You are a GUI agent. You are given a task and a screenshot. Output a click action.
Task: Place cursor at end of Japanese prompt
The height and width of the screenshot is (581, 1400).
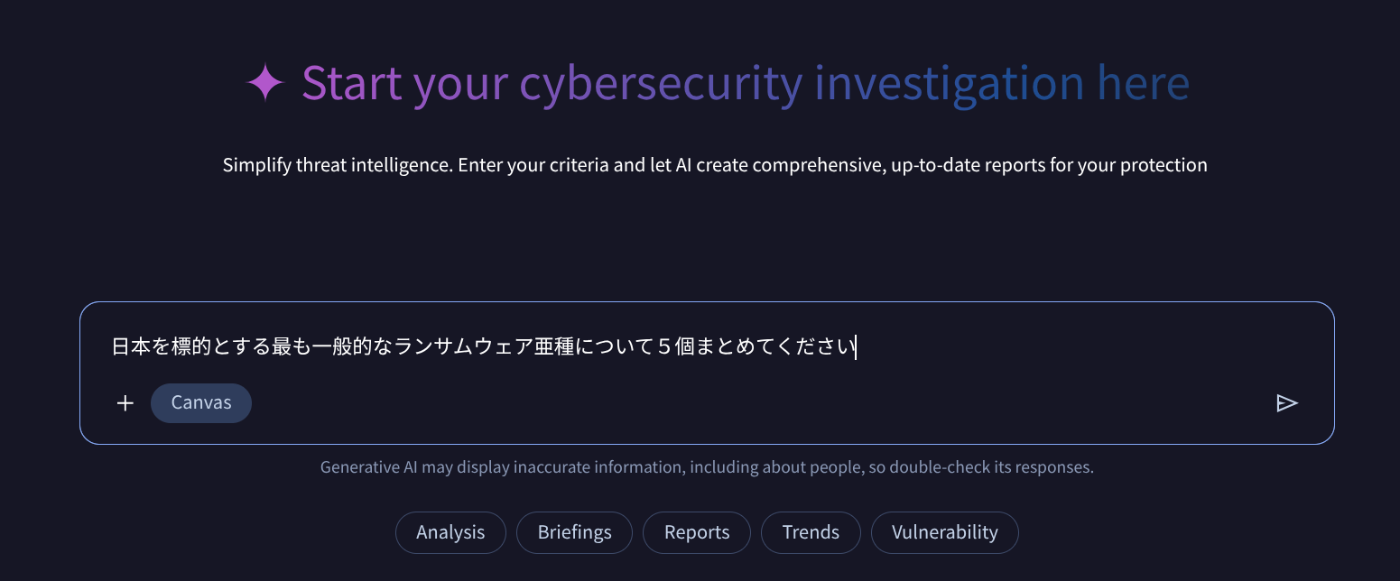pyautogui.click(x=856, y=347)
